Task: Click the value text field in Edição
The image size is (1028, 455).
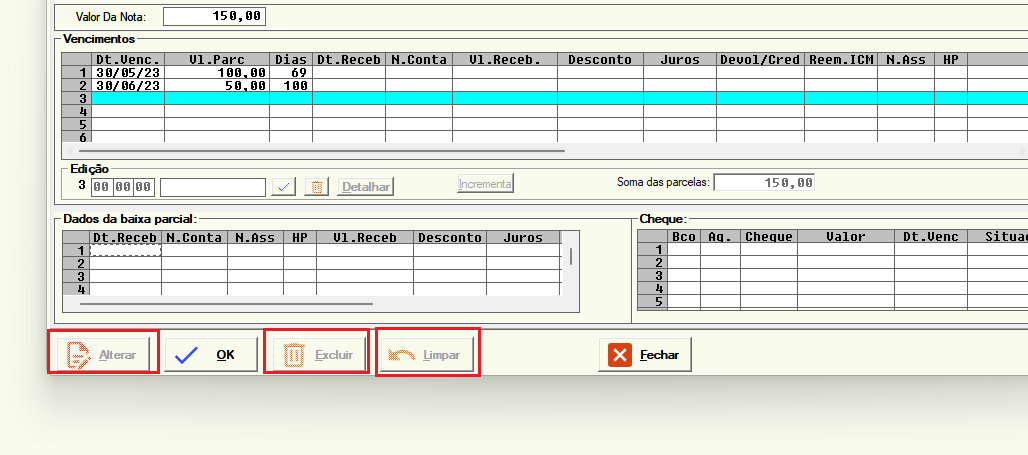Action: pos(213,187)
